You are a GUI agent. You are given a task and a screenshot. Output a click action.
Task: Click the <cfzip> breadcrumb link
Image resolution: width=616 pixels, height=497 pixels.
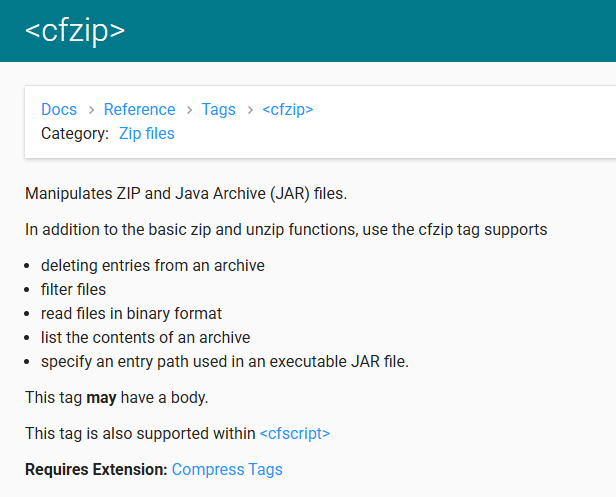click(x=288, y=110)
